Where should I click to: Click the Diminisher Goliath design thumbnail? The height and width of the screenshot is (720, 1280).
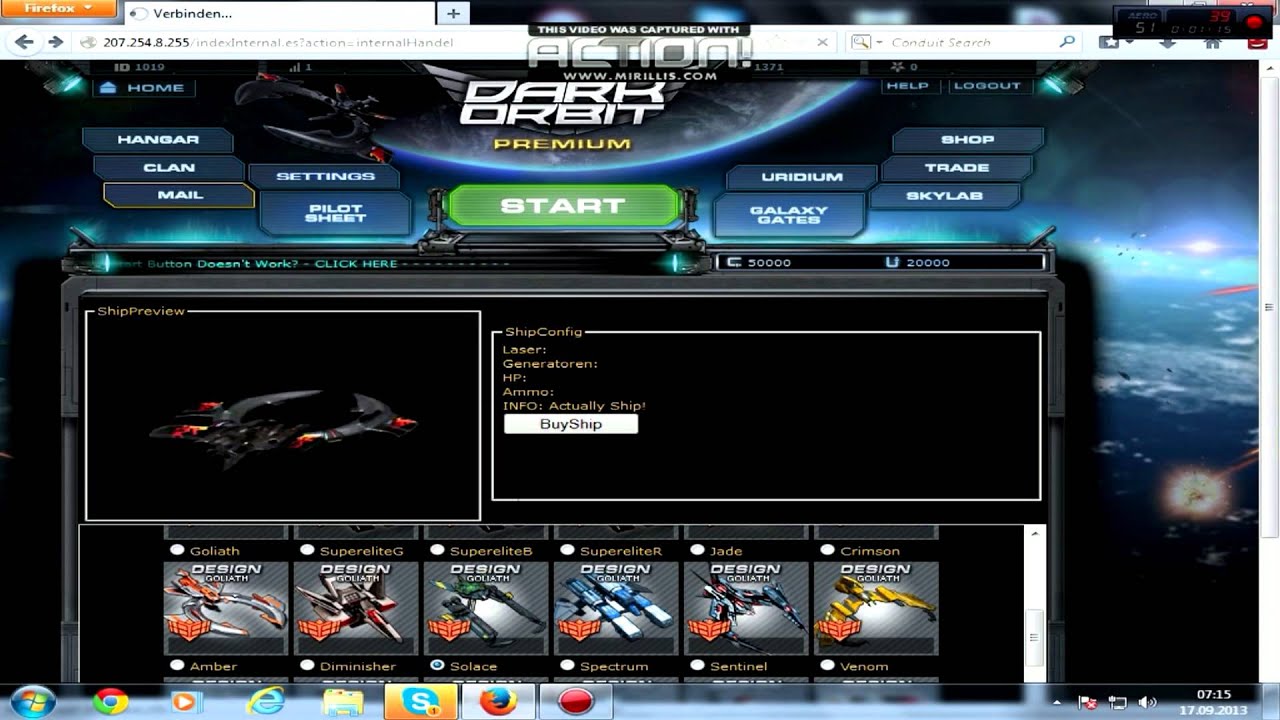(x=356, y=608)
